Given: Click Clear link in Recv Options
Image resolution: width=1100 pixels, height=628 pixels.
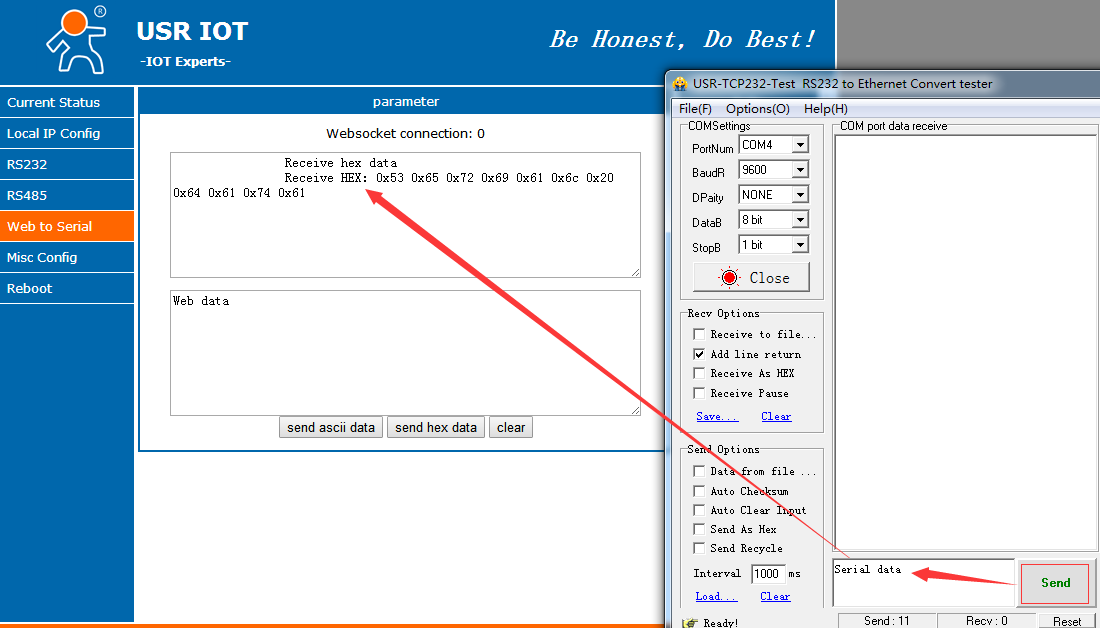Looking at the screenshot, I should point(776,416).
